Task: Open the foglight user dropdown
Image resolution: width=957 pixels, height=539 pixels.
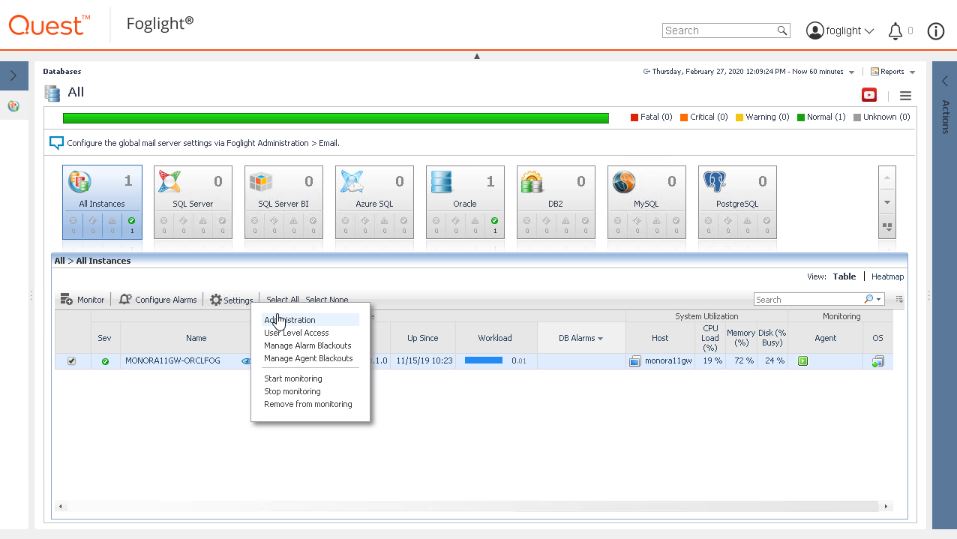Action: (x=841, y=31)
